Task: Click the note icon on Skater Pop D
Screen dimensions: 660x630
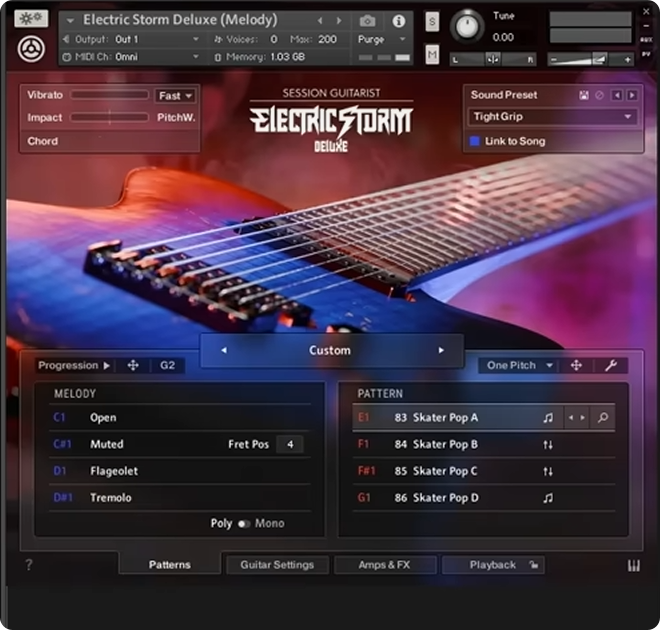Action: pyautogui.click(x=548, y=498)
